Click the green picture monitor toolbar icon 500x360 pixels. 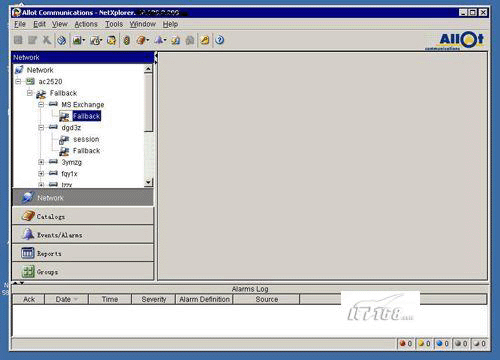point(77,40)
